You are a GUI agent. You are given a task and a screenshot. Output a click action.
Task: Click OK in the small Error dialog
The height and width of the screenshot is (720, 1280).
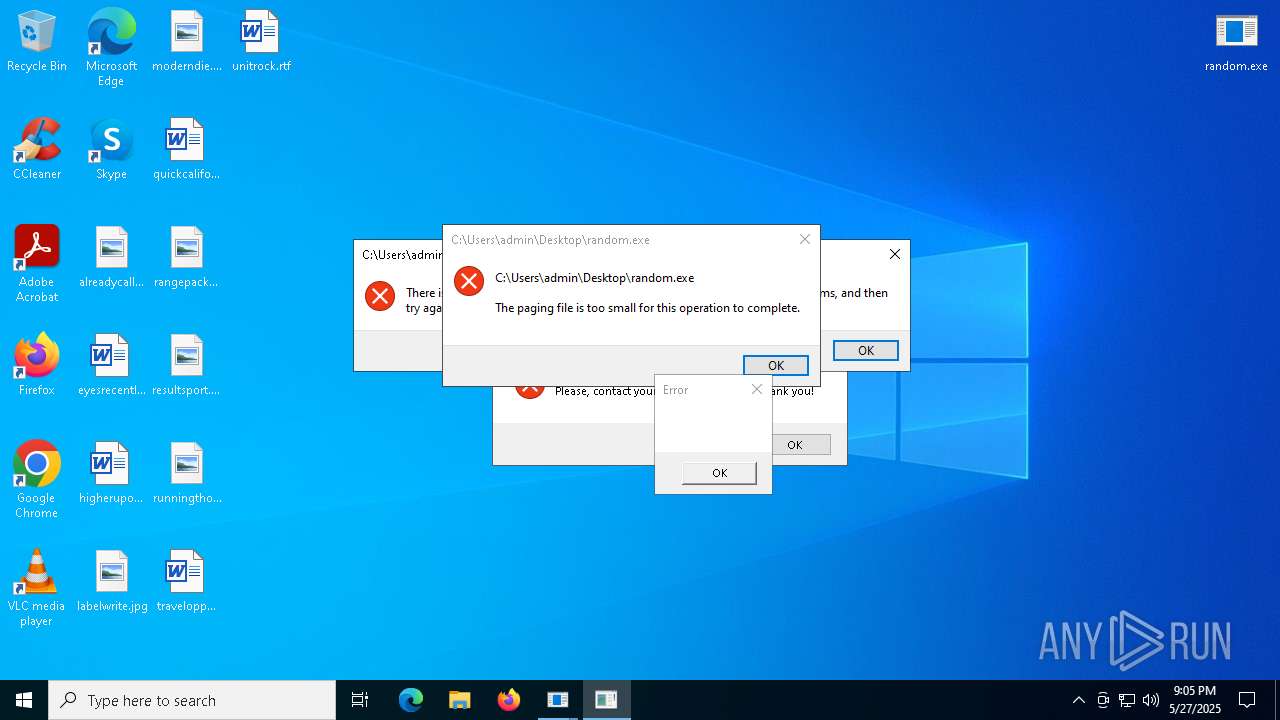point(719,473)
